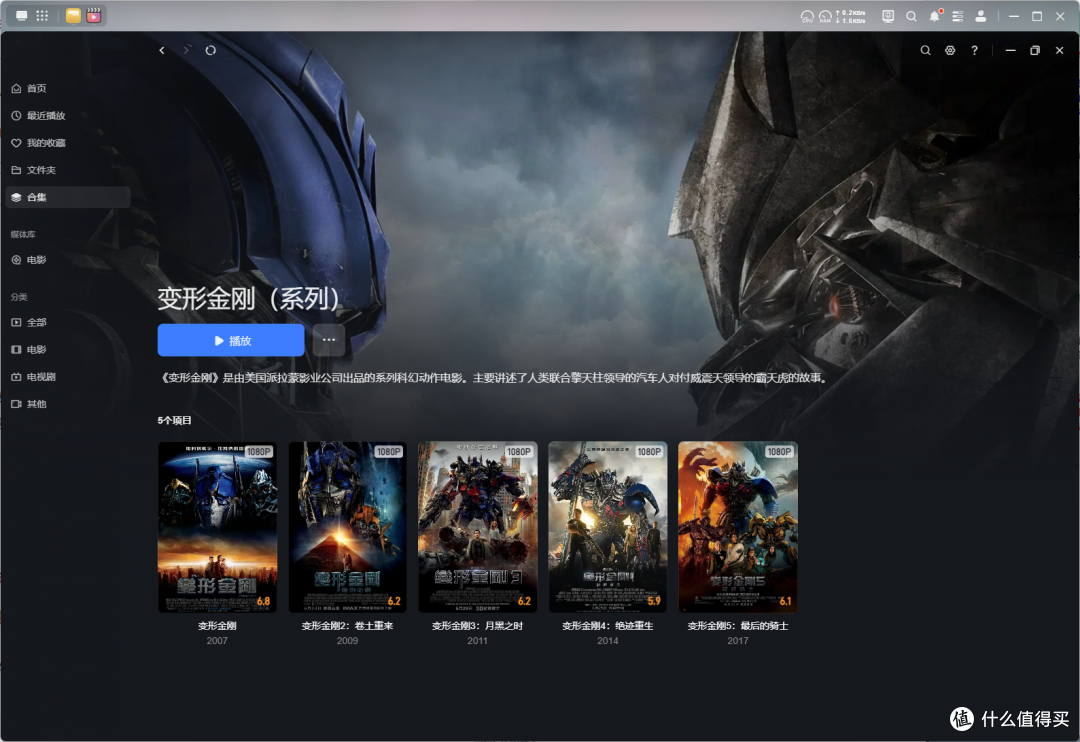1080x742 pixels.
Task: Open 变形金刚2：卷土重来 poster
Action: [x=347, y=527]
